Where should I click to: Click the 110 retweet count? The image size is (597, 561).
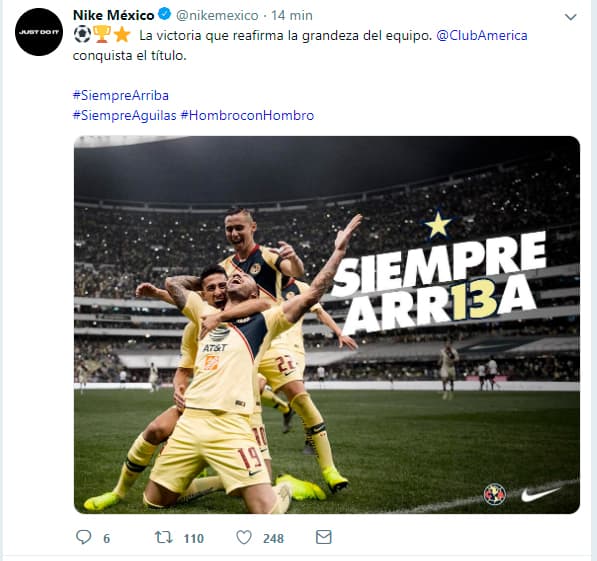tap(194, 539)
